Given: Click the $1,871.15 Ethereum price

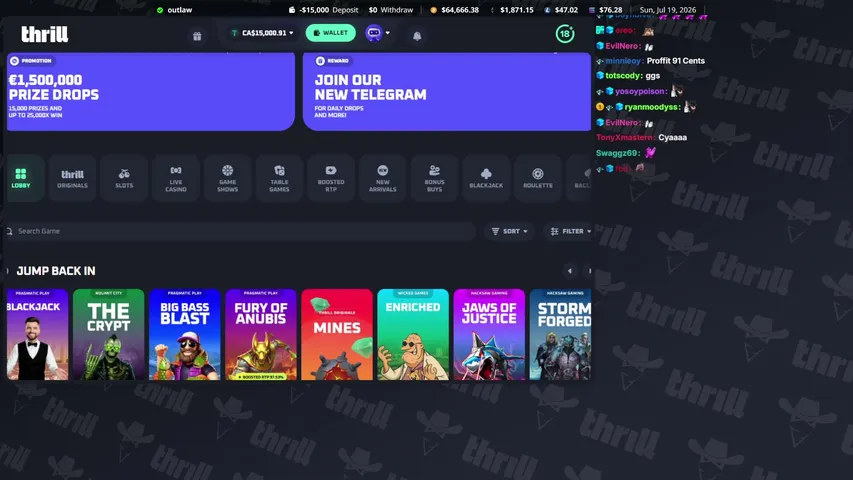Looking at the screenshot, I should (x=511, y=10).
